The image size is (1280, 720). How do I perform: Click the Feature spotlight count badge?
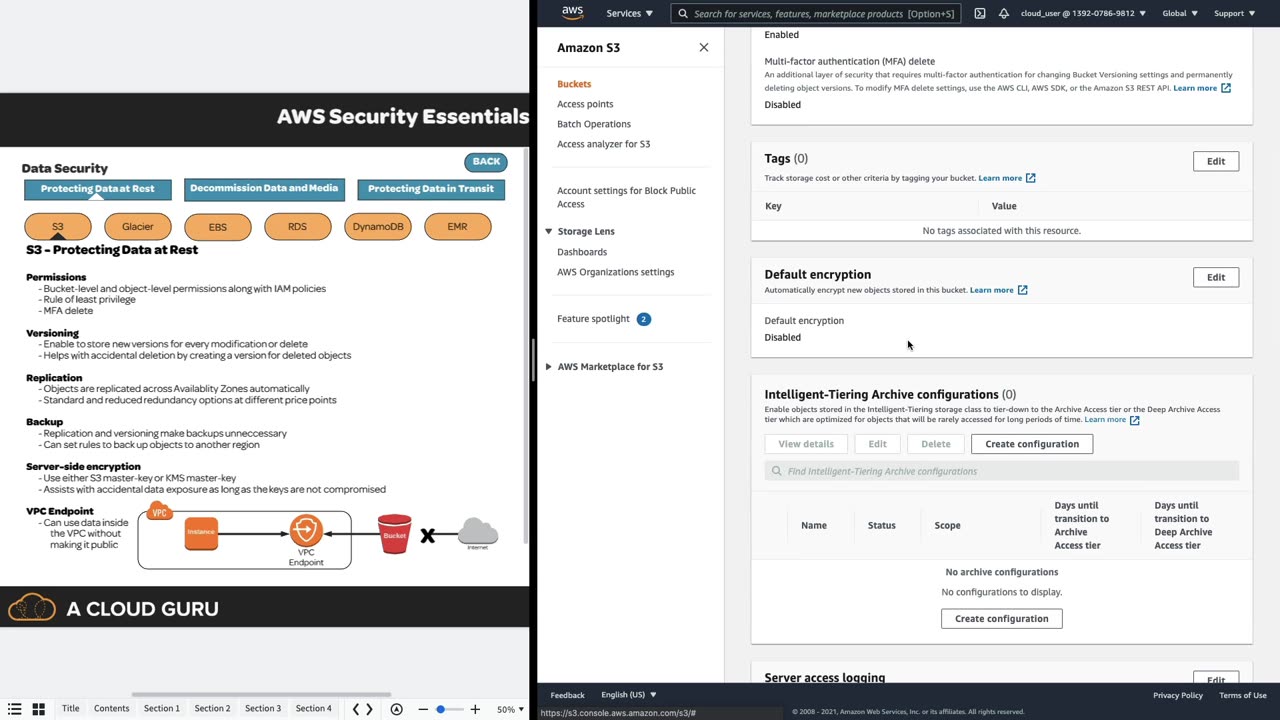pos(644,319)
